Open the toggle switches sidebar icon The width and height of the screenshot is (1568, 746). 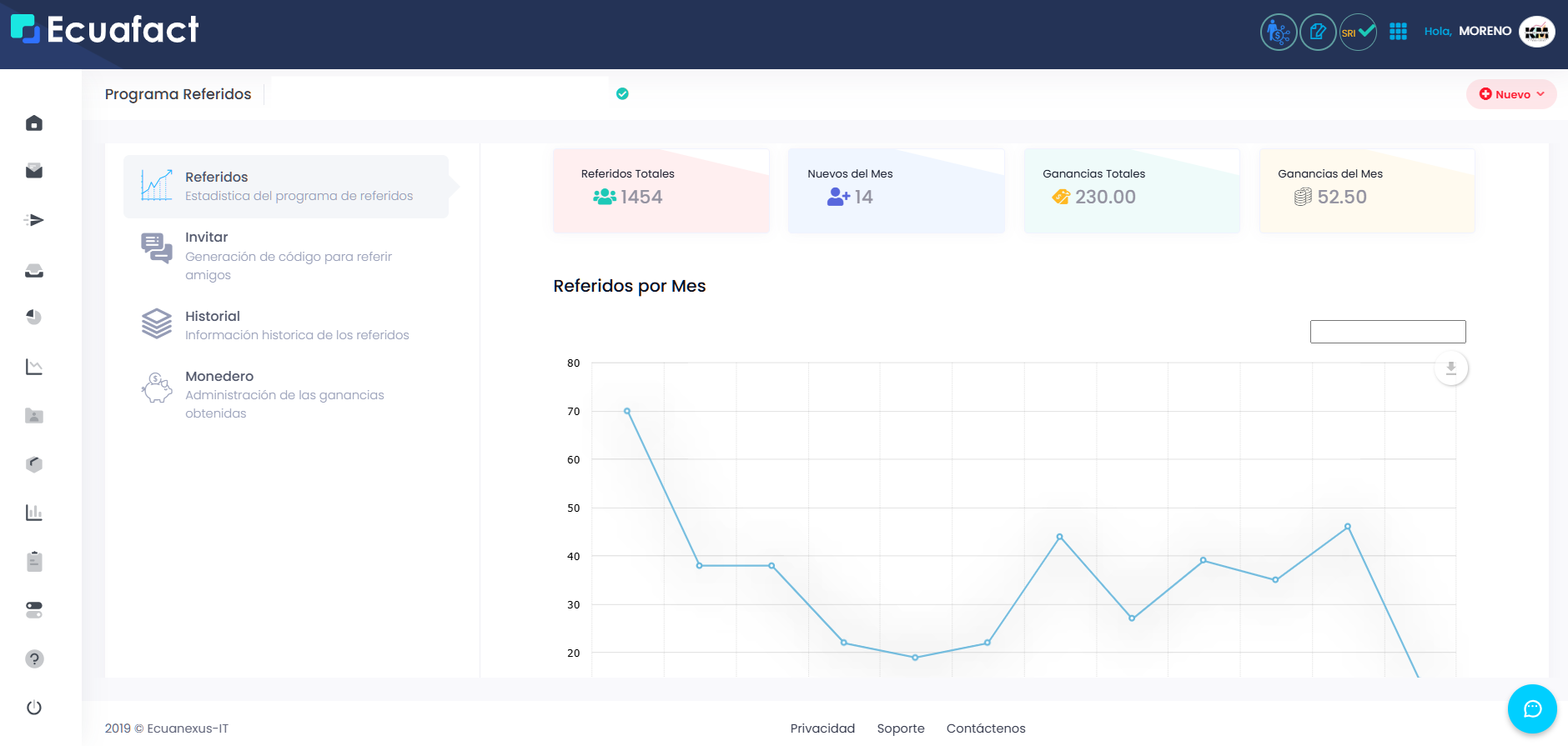tap(34, 610)
